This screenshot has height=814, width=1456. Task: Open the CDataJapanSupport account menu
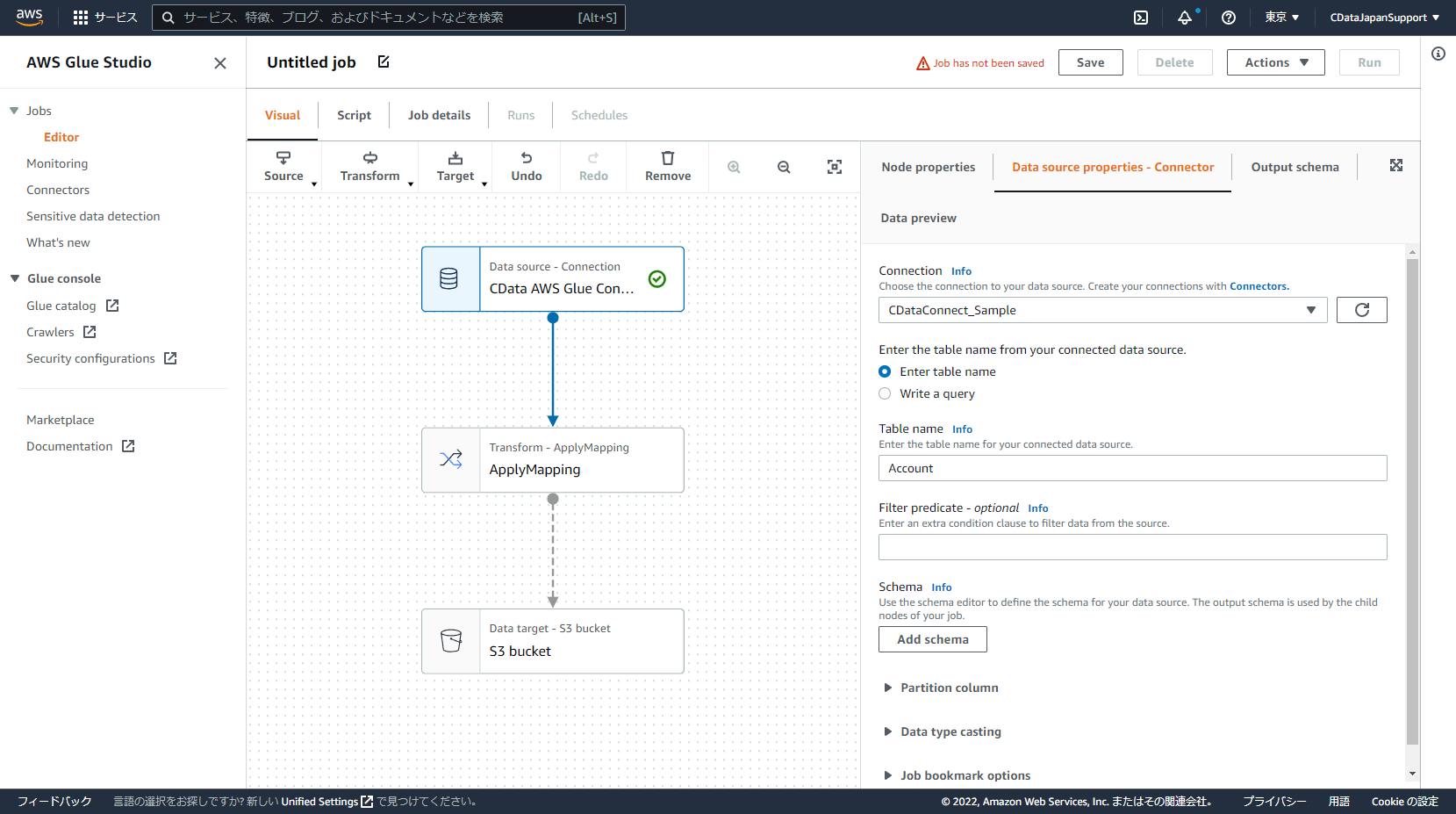[x=1385, y=18]
